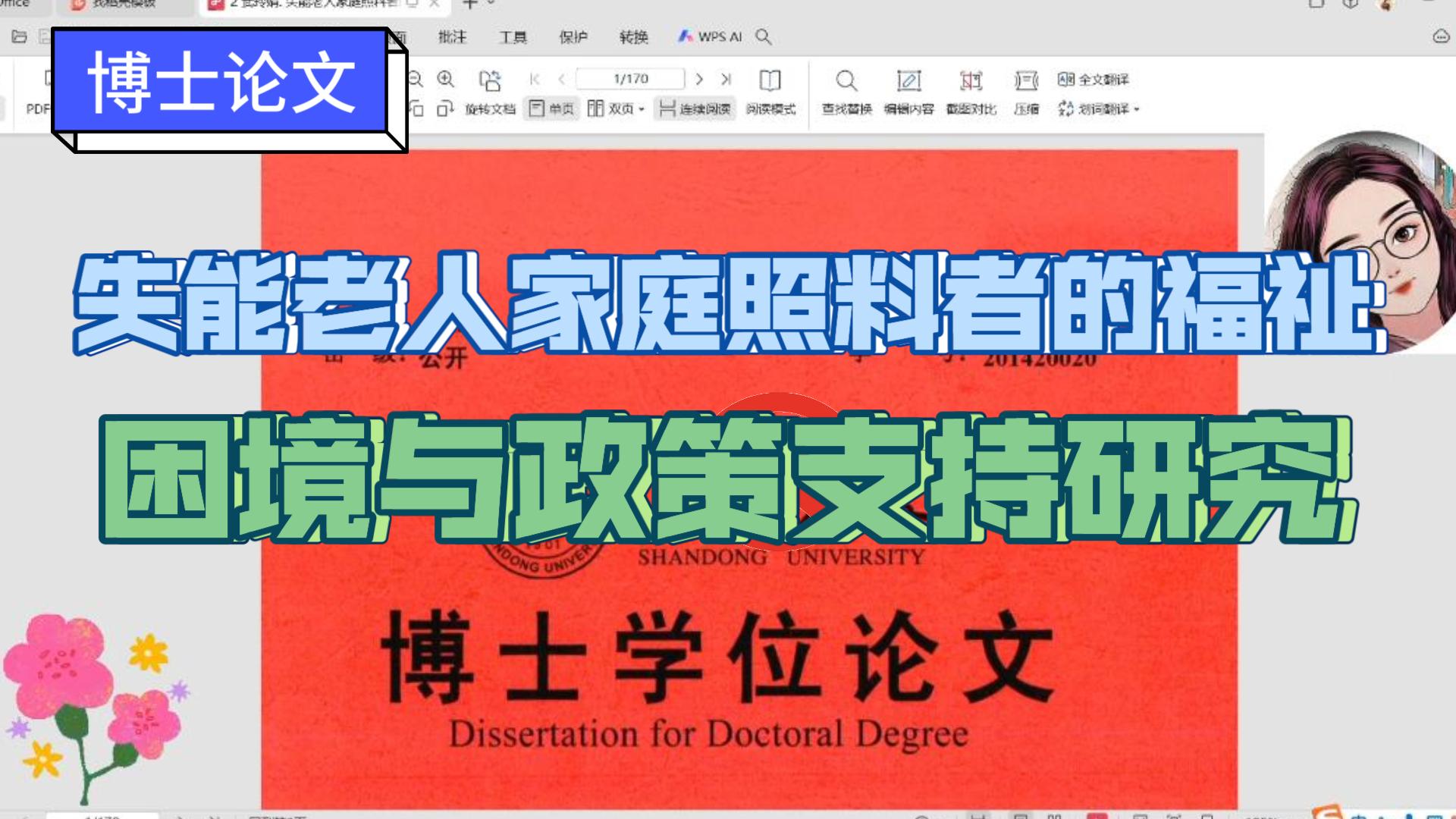
Task: Open the 工具 menu
Action: coord(513,36)
